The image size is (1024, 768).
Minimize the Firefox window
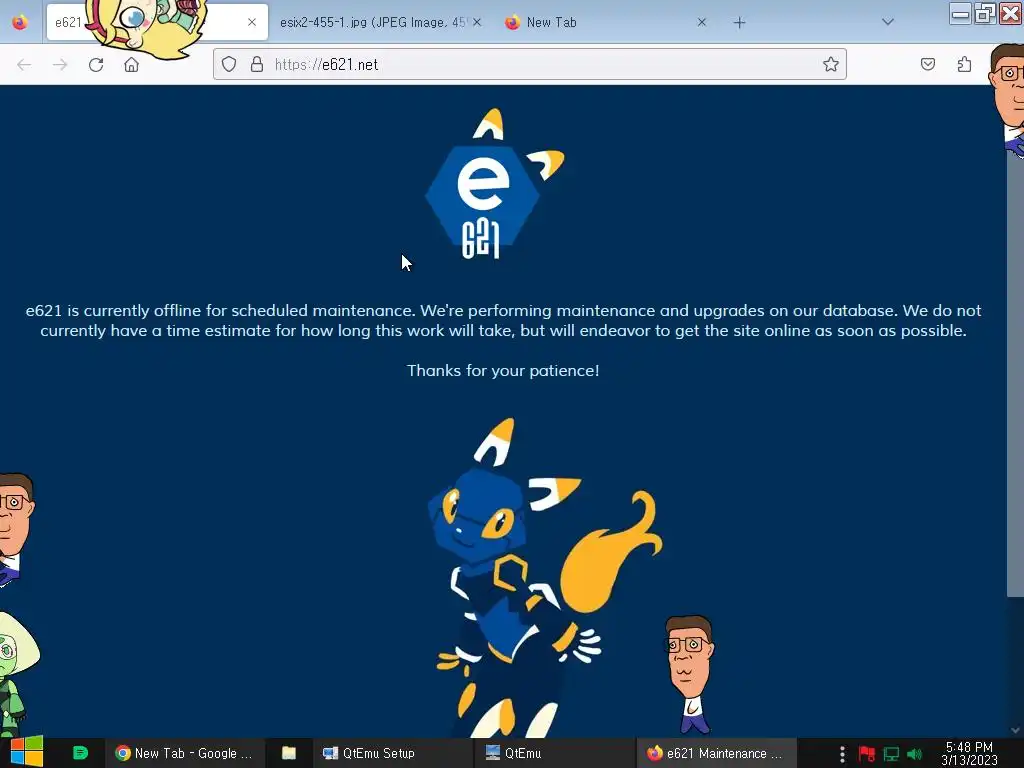tap(960, 14)
